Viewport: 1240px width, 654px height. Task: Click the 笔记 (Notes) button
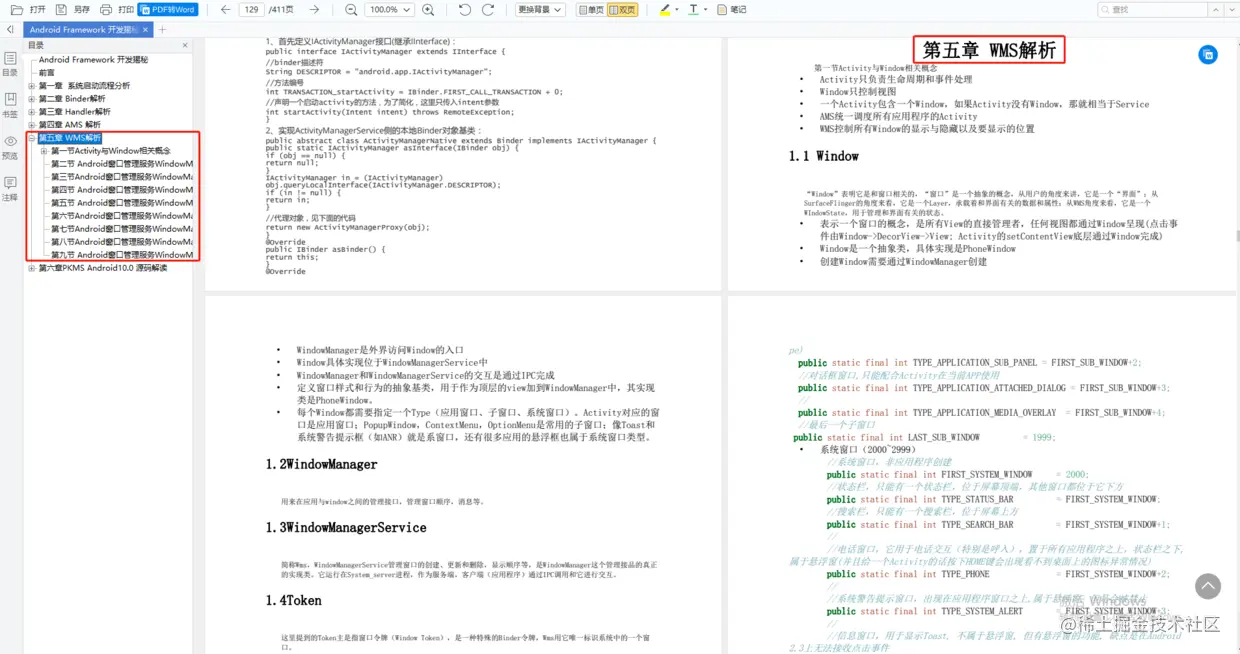(x=732, y=9)
